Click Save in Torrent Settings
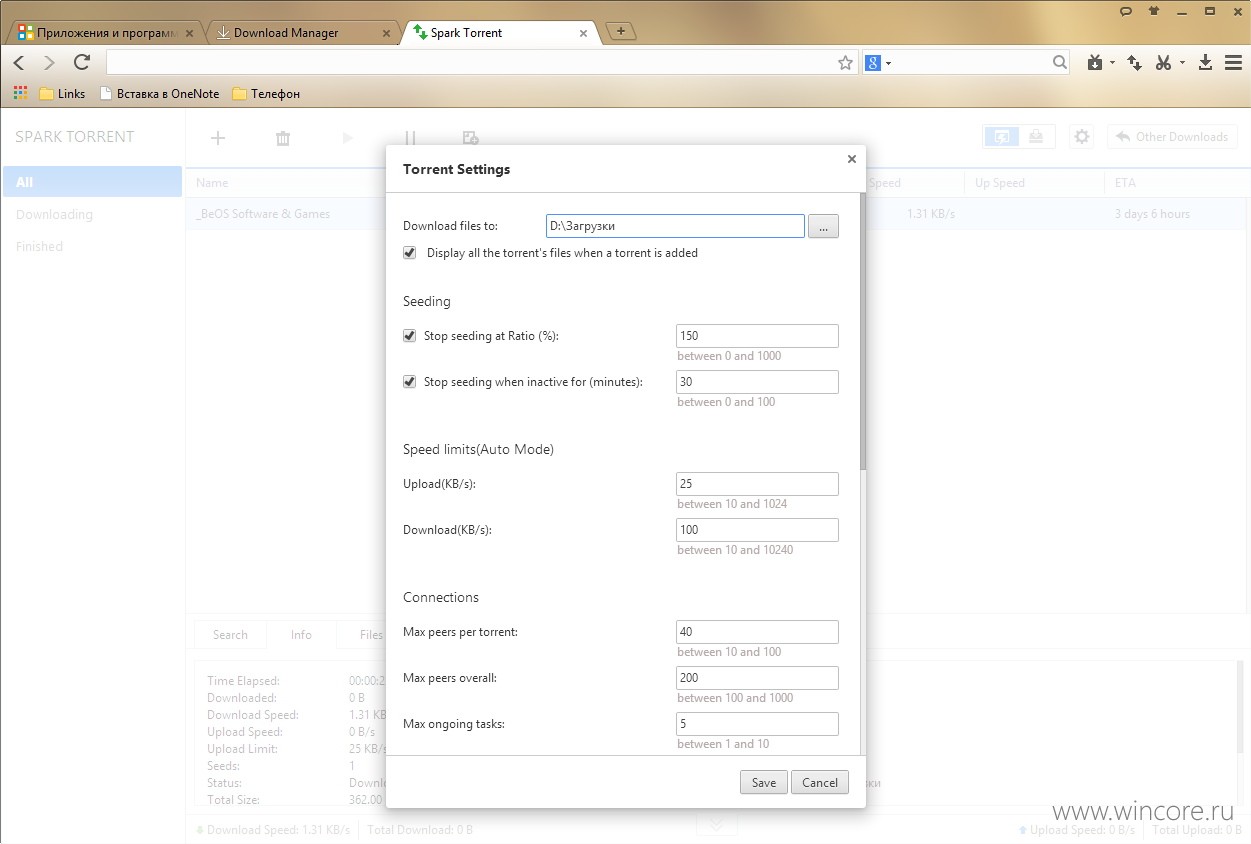The width and height of the screenshot is (1251, 844). 764,782
